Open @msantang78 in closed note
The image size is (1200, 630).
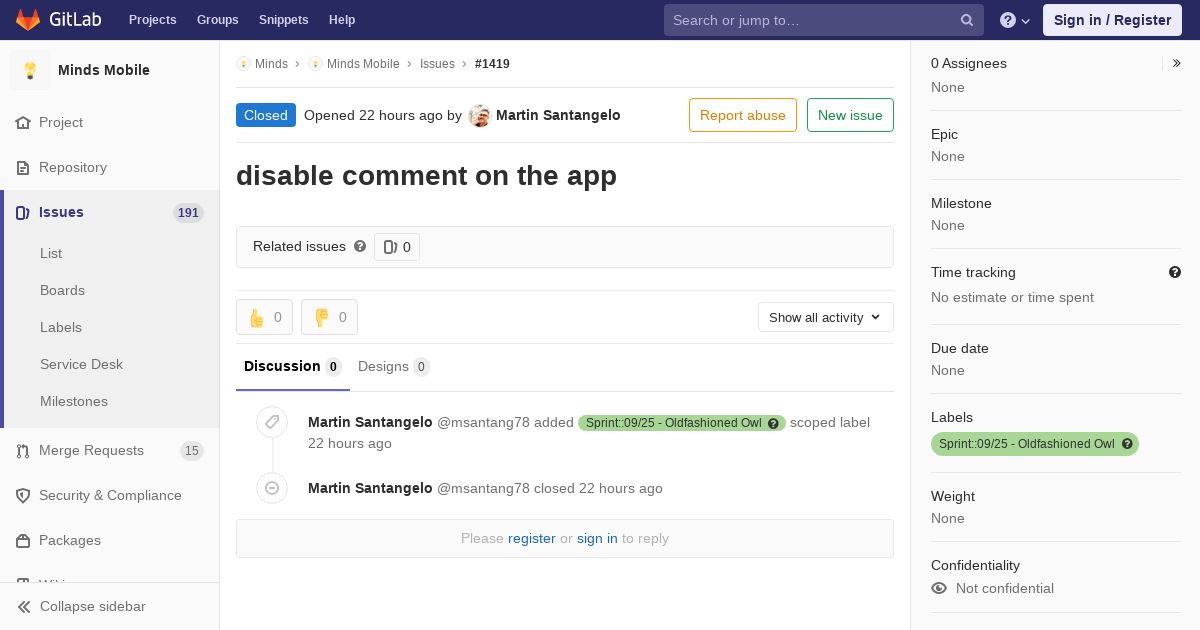(x=483, y=488)
